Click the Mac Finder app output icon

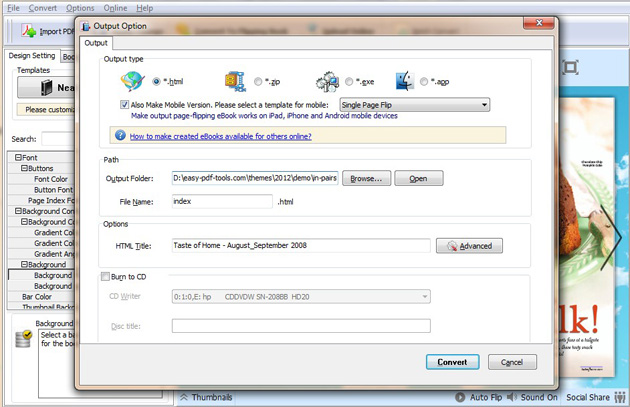[405, 81]
